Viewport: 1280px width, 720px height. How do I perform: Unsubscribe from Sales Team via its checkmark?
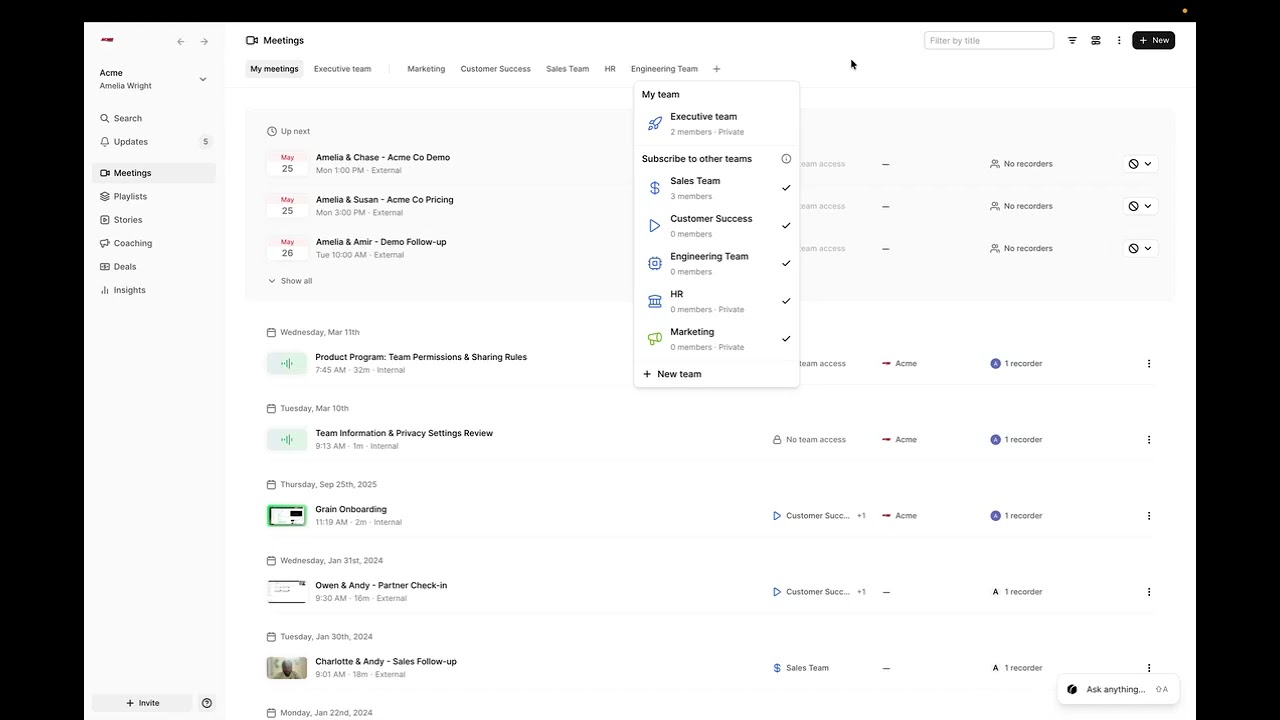coord(786,188)
